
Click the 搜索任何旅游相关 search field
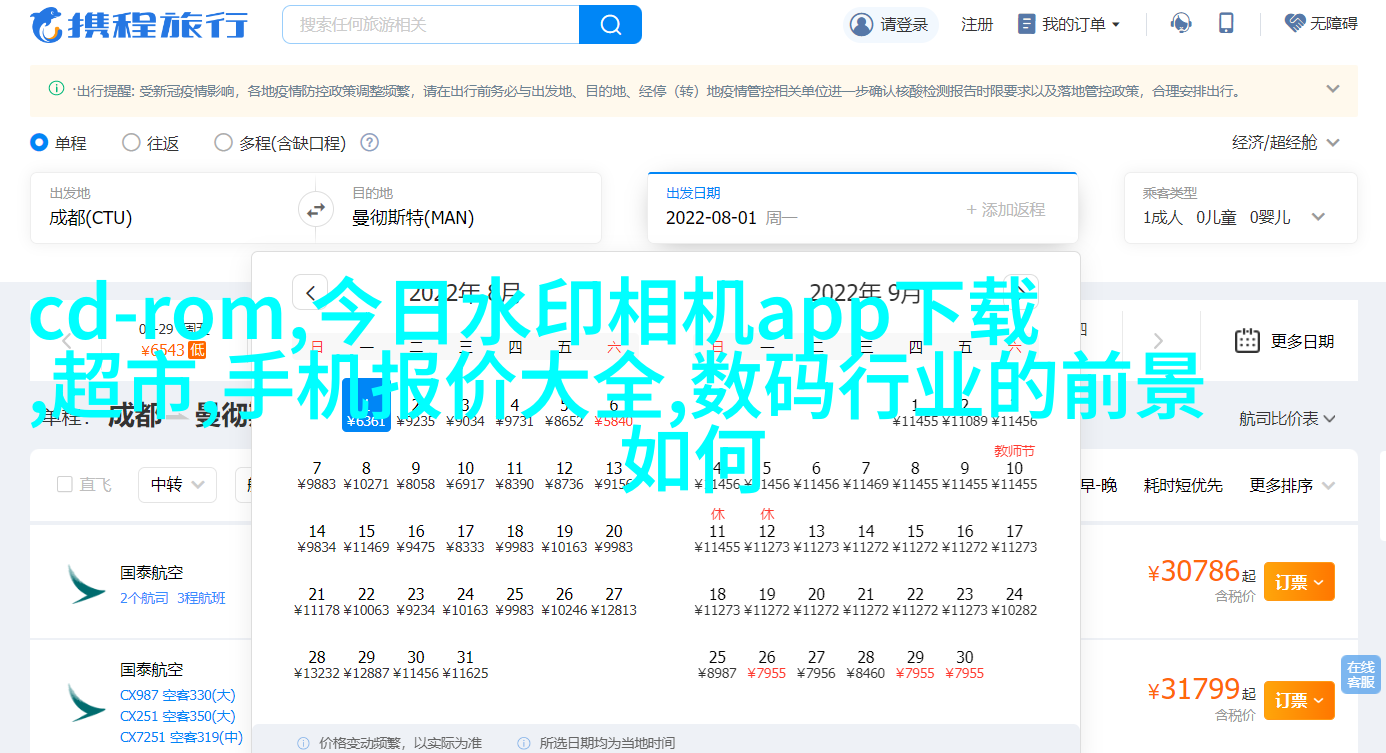click(431, 24)
